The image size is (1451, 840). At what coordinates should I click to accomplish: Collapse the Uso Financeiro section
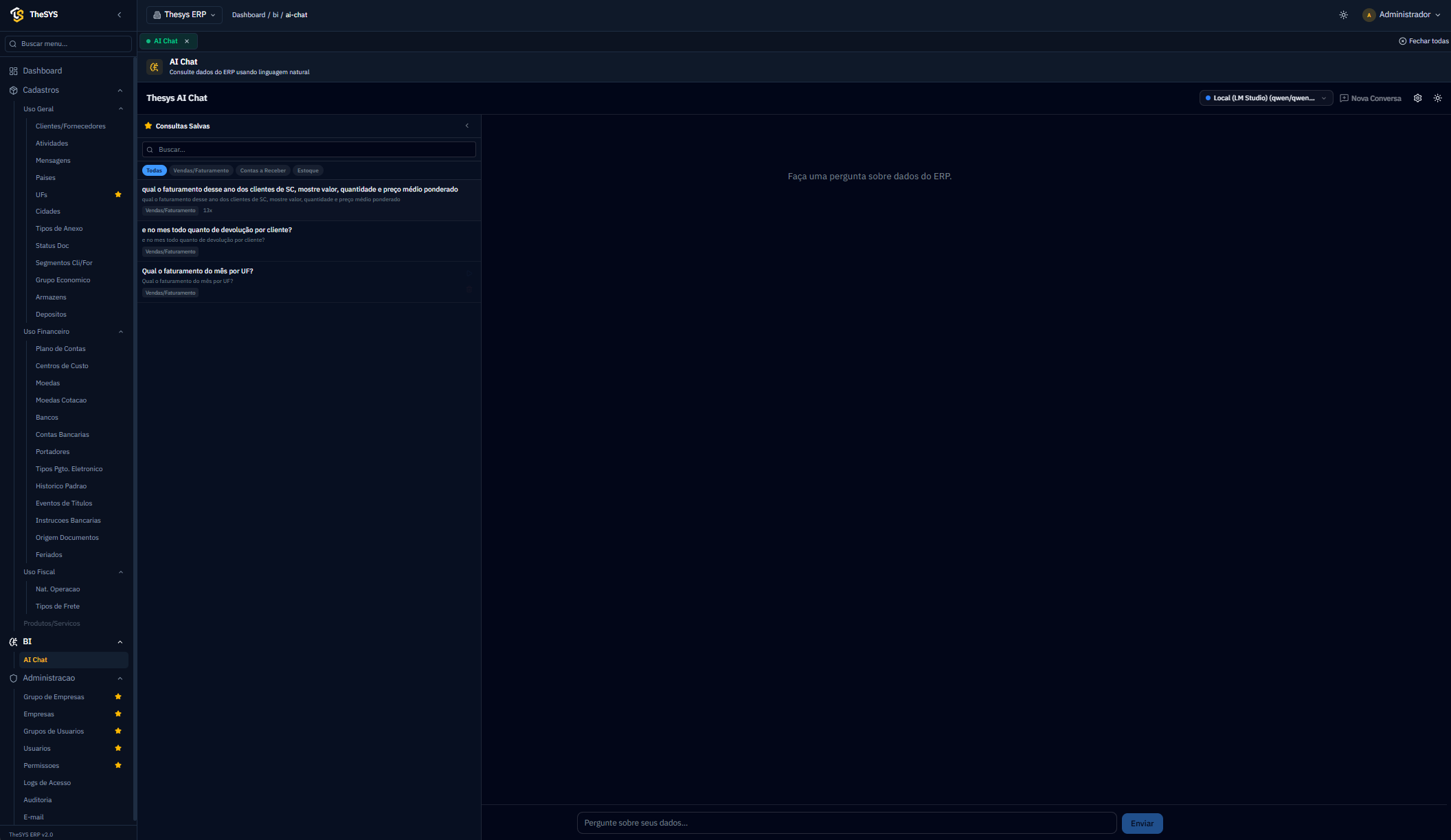(121, 331)
